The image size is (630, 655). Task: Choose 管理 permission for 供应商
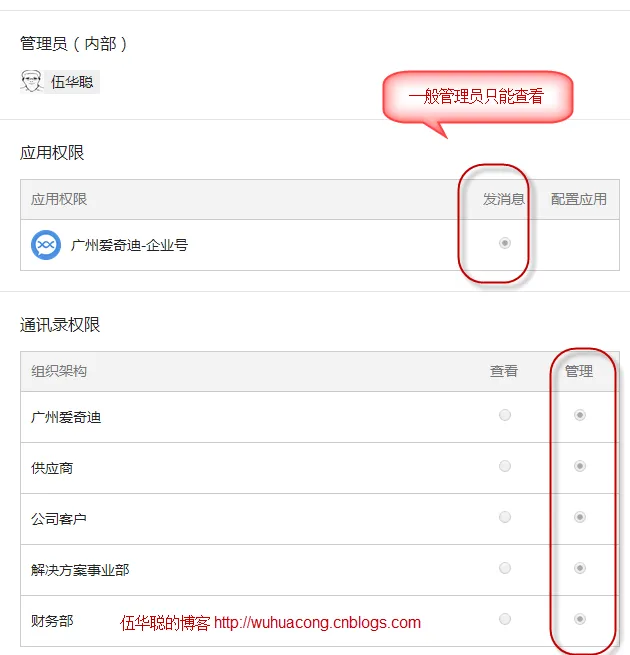click(579, 466)
